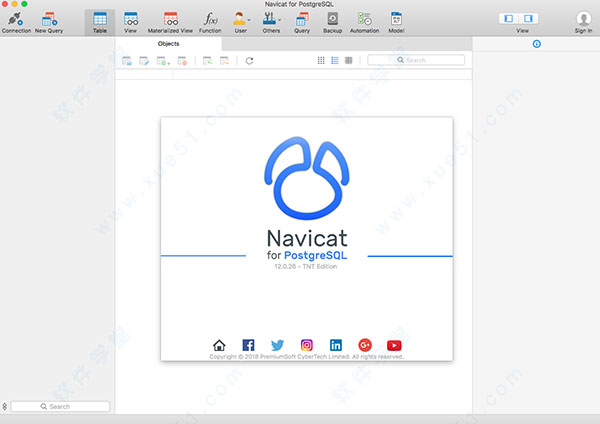Show the View objects list
The height and width of the screenshot is (424, 600).
[x=130, y=23]
